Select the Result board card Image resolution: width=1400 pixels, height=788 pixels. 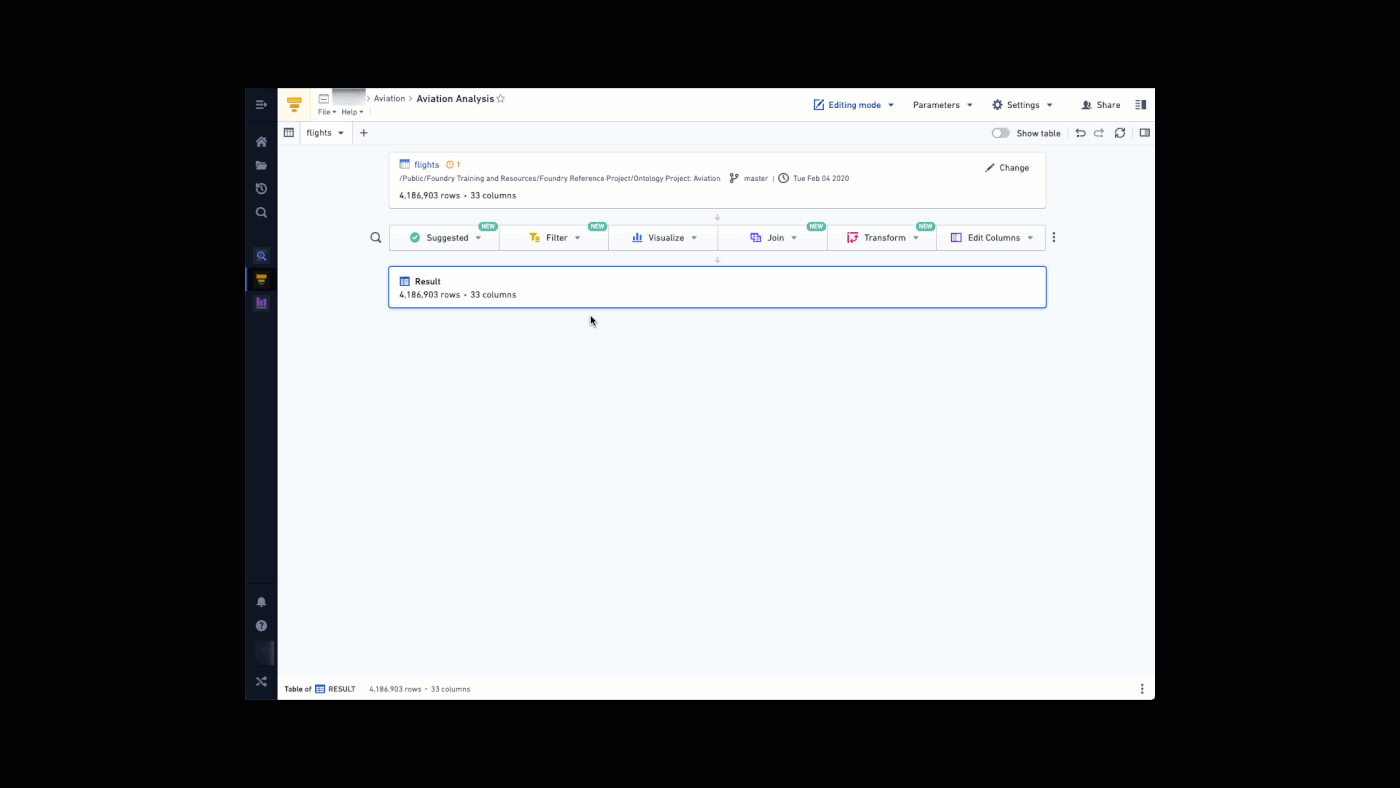click(717, 287)
